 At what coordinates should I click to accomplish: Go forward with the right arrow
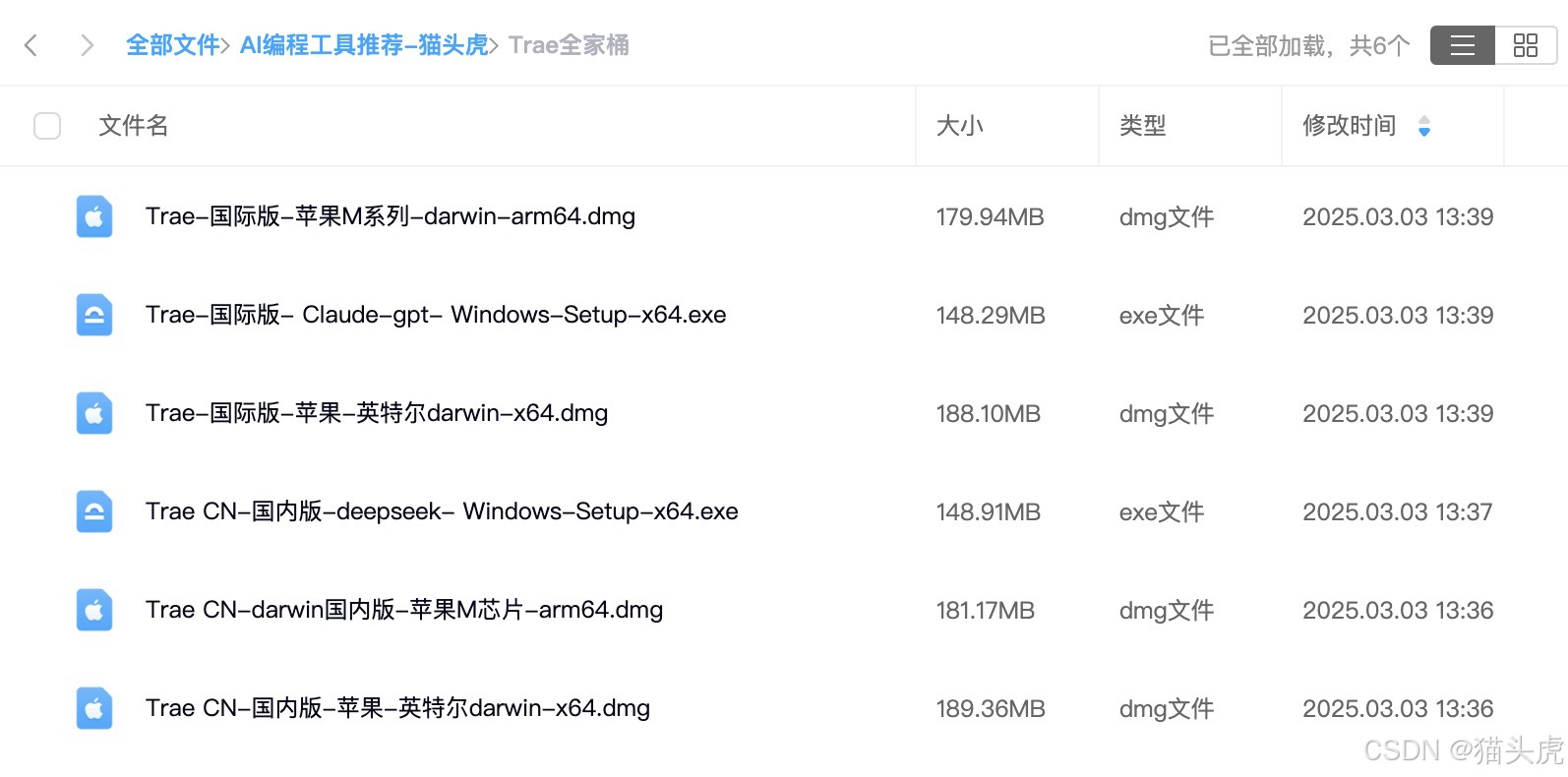pyautogui.click(x=87, y=45)
